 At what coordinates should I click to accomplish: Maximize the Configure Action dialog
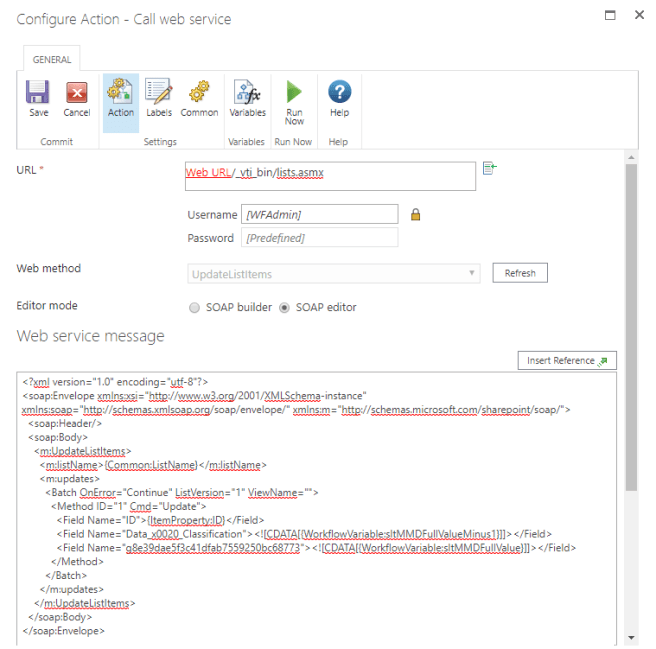610,15
